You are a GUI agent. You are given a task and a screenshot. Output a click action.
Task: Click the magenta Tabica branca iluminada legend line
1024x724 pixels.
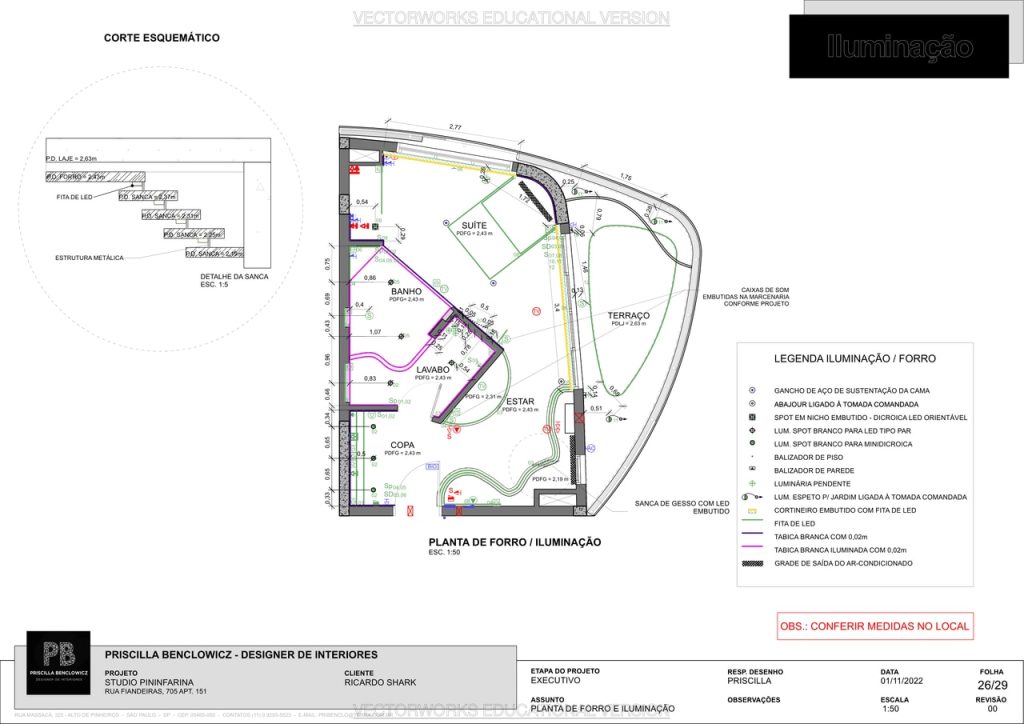pyautogui.click(x=752, y=548)
